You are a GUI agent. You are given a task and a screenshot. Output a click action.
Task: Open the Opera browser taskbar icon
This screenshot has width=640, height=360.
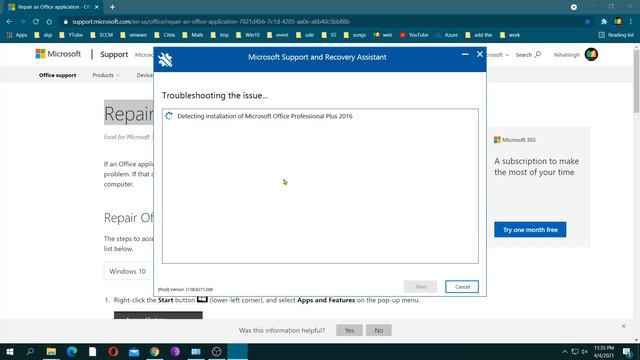(113, 351)
